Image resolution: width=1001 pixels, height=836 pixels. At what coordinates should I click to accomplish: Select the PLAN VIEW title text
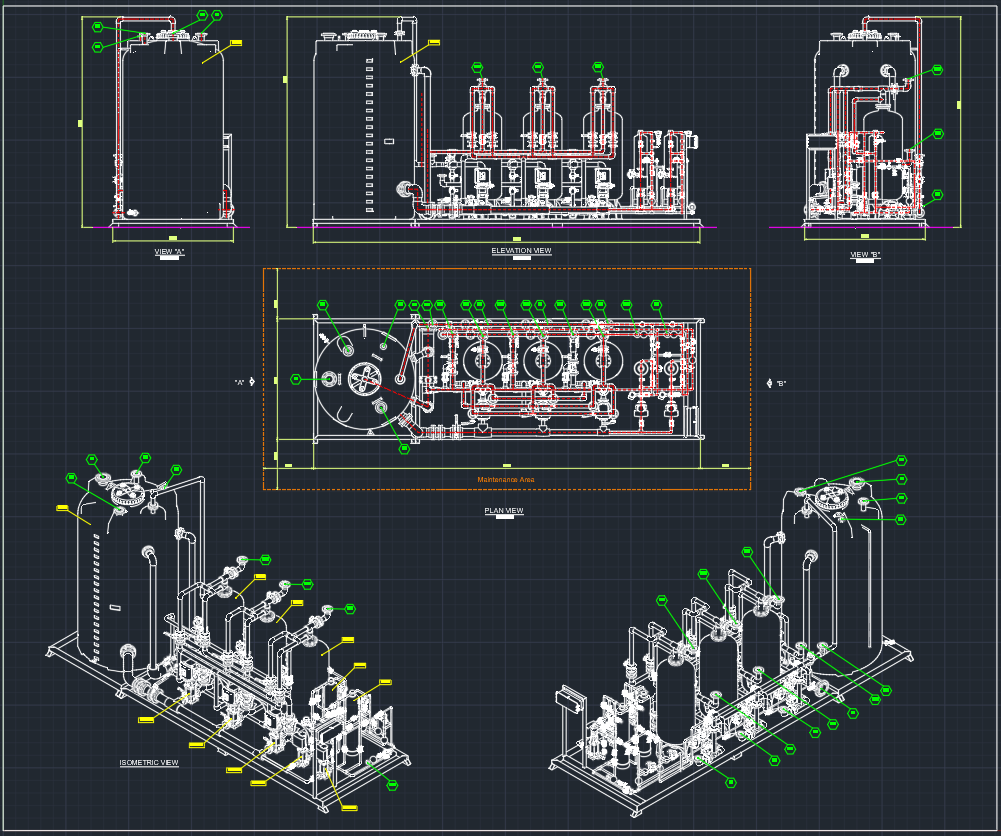[504, 511]
